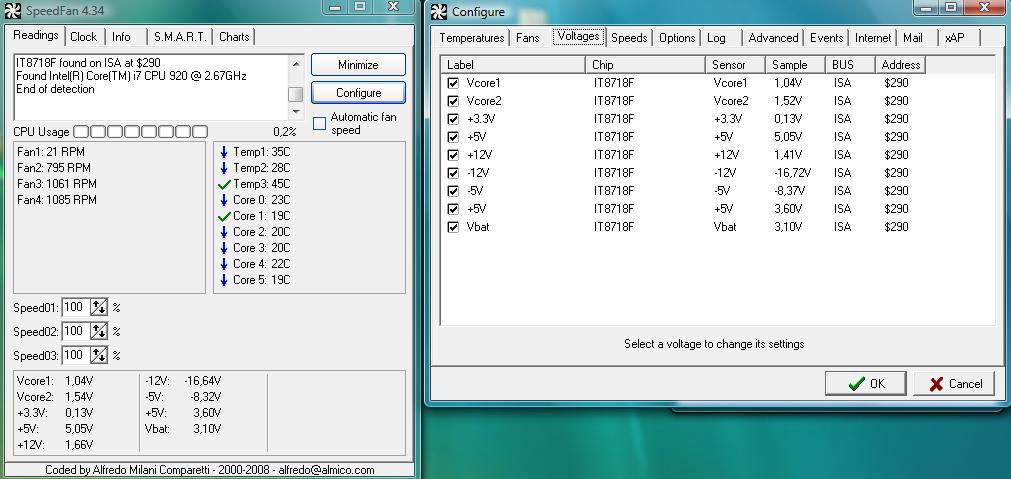Adjust the Speed01 spinner arrows
Screen dimensions: 1011x479
[x=99, y=307]
